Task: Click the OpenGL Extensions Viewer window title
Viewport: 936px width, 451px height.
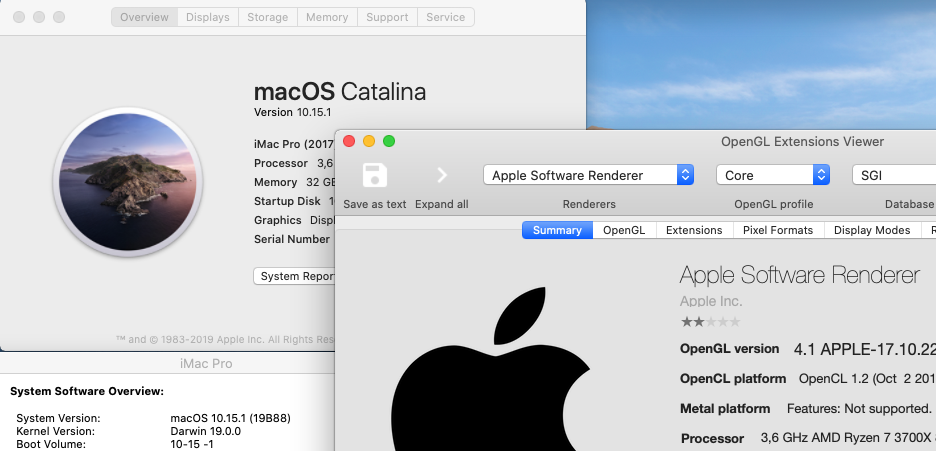Action: point(802,141)
